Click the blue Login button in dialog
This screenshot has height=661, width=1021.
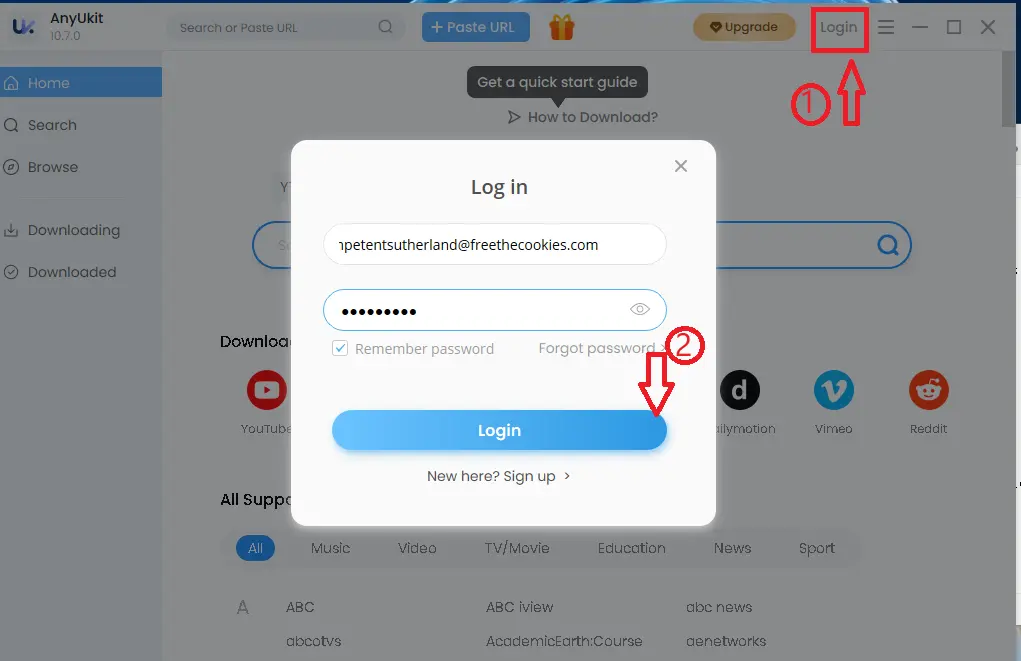pyautogui.click(x=499, y=430)
